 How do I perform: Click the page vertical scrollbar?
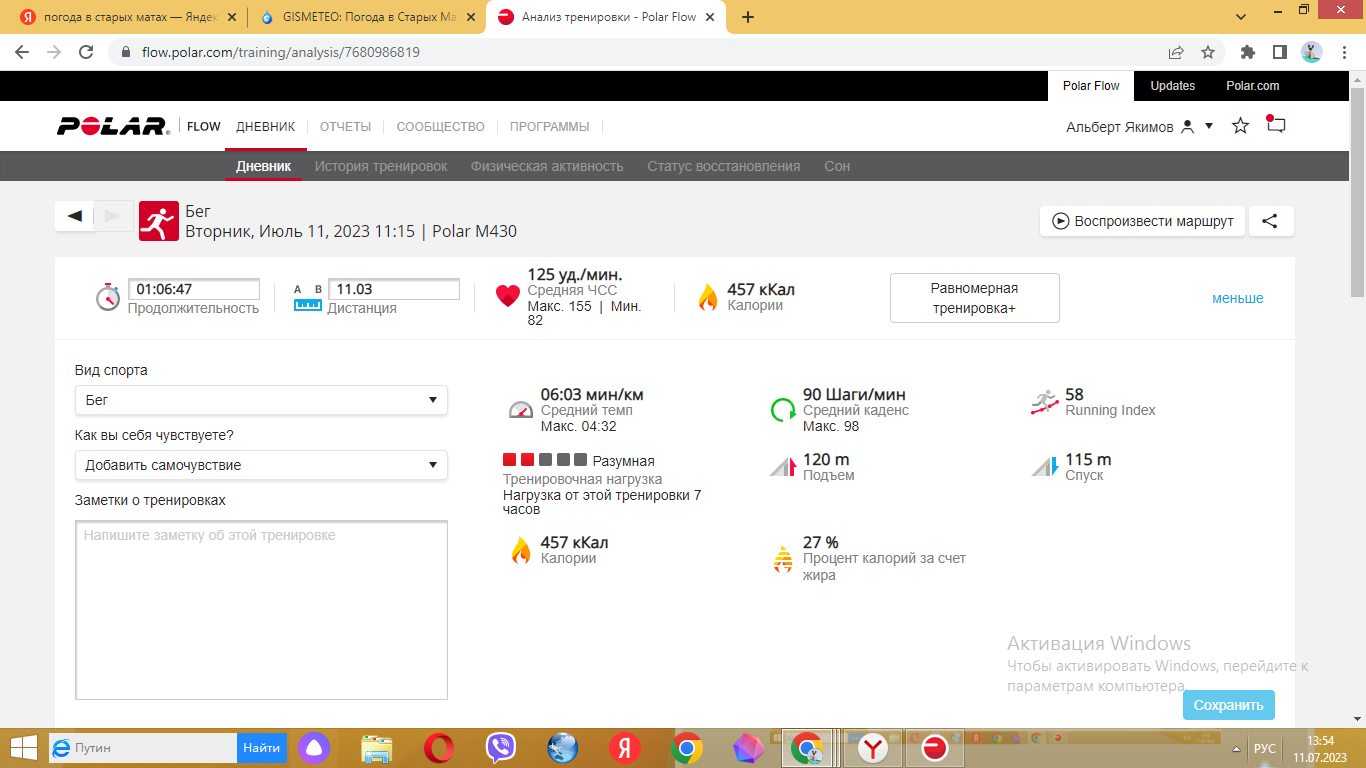pyautogui.click(x=1357, y=191)
